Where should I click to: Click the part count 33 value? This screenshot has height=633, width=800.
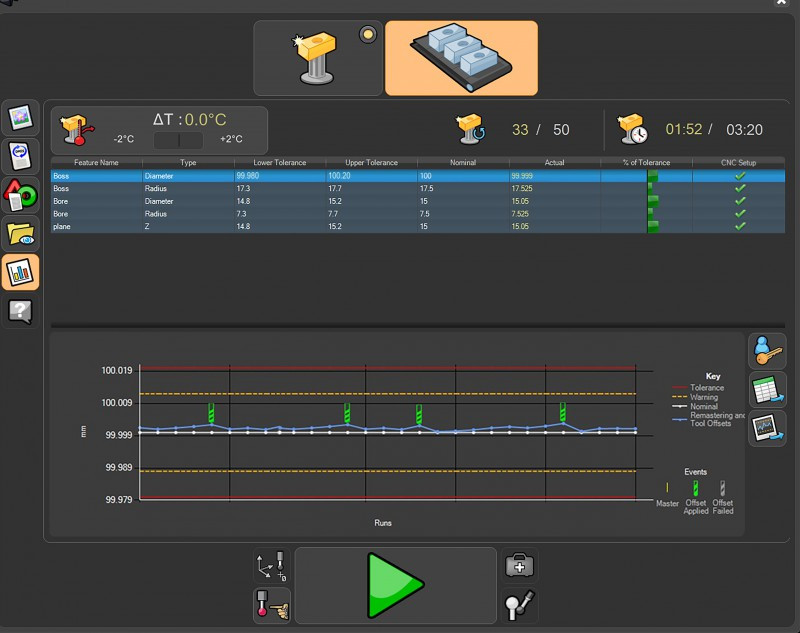click(520, 130)
